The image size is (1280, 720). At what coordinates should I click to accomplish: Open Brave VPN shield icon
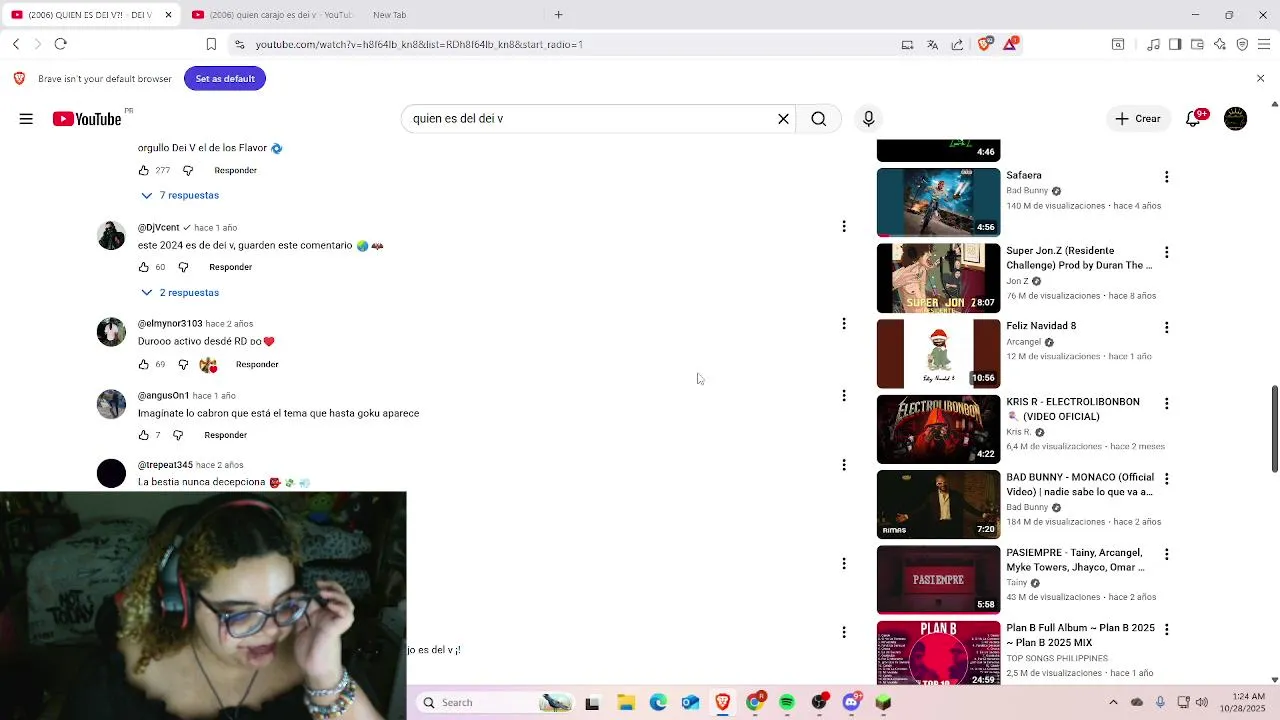tap(1242, 44)
